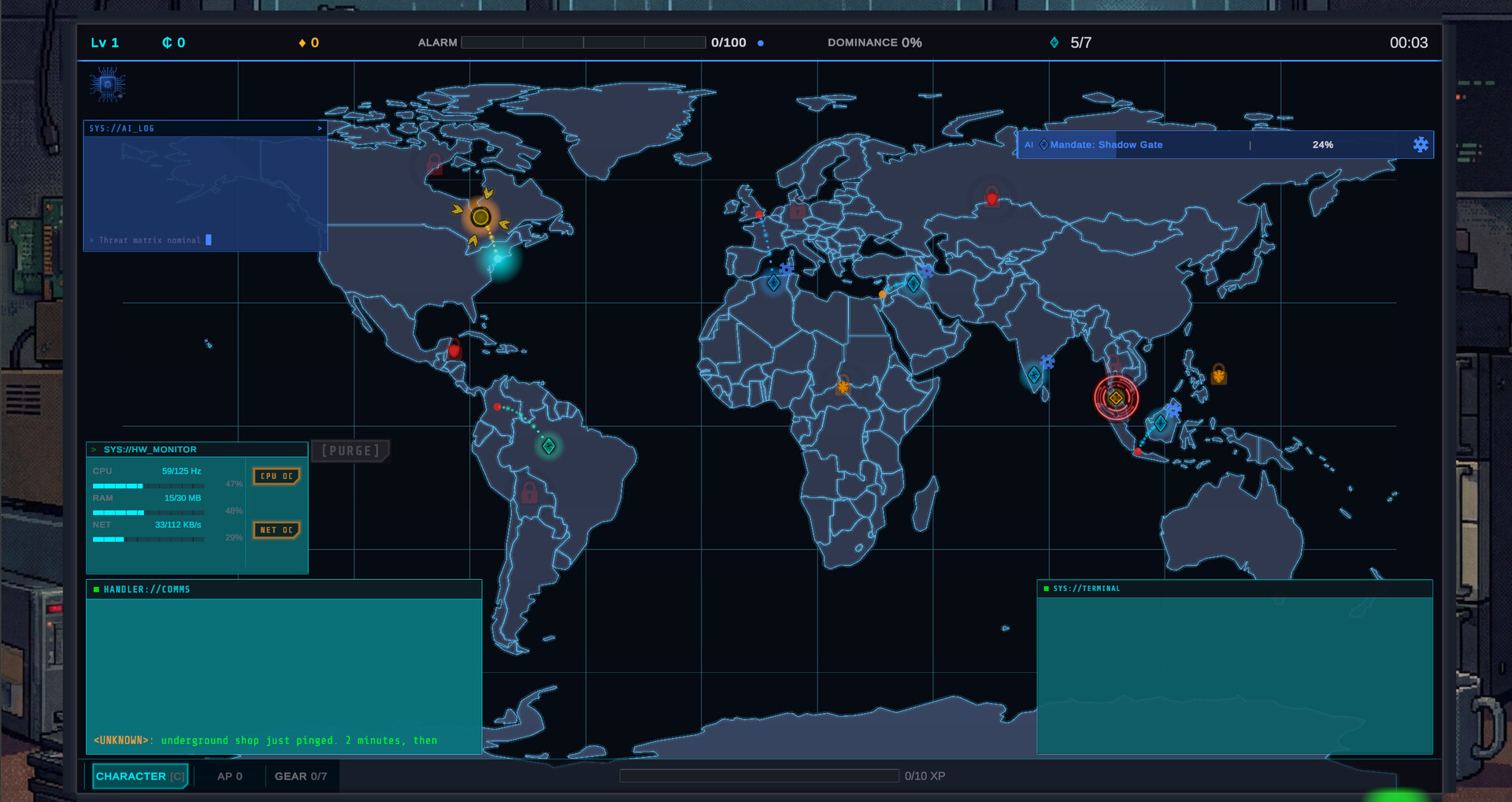The height and width of the screenshot is (802, 1512).
Task: Collapse the SYS://HW_MONITOR panel header
Action: point(197,450)
